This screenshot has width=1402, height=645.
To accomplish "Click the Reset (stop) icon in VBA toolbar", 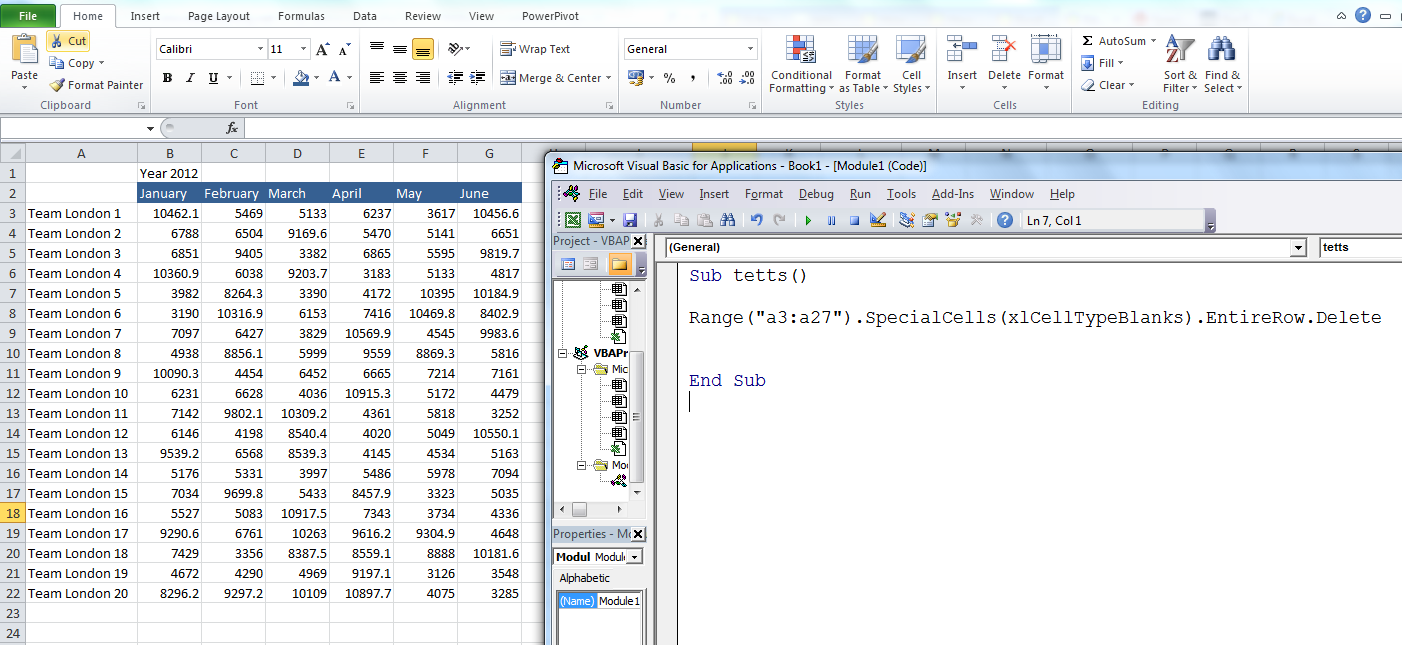I will [854, 221].
